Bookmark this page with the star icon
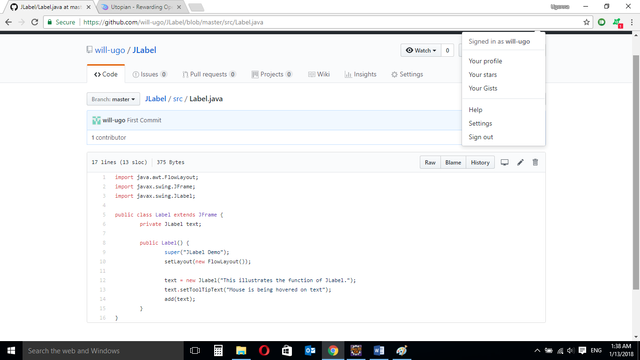Screen dimensions: 640x360 click(x=587, y=22)
